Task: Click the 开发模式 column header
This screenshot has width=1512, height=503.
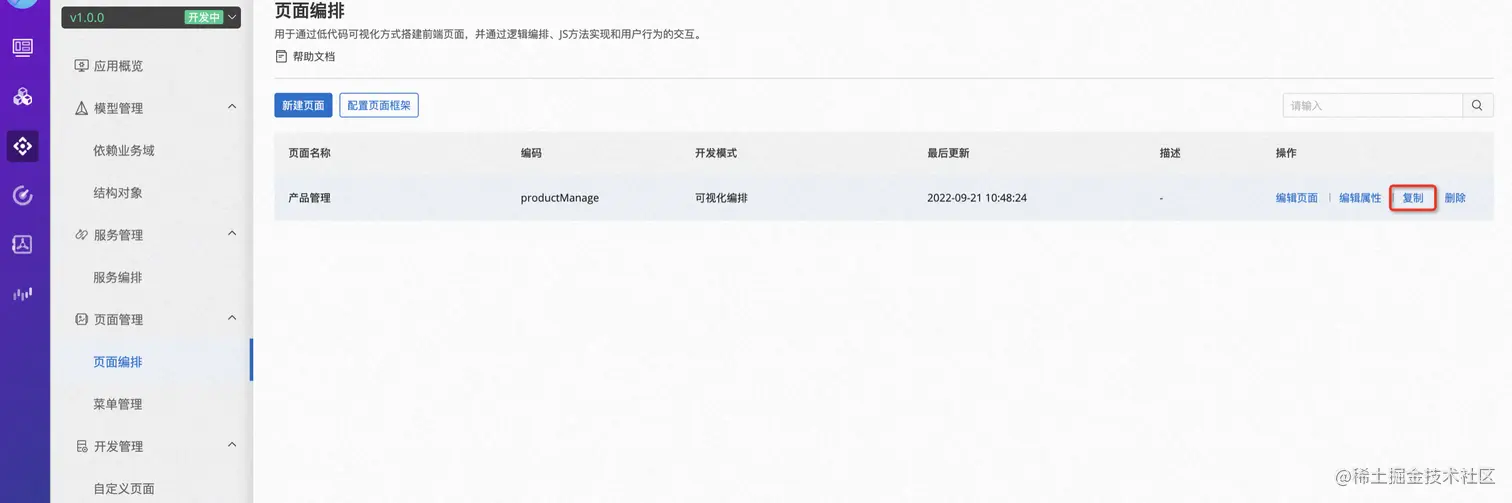Action: [x=716, y=153]
